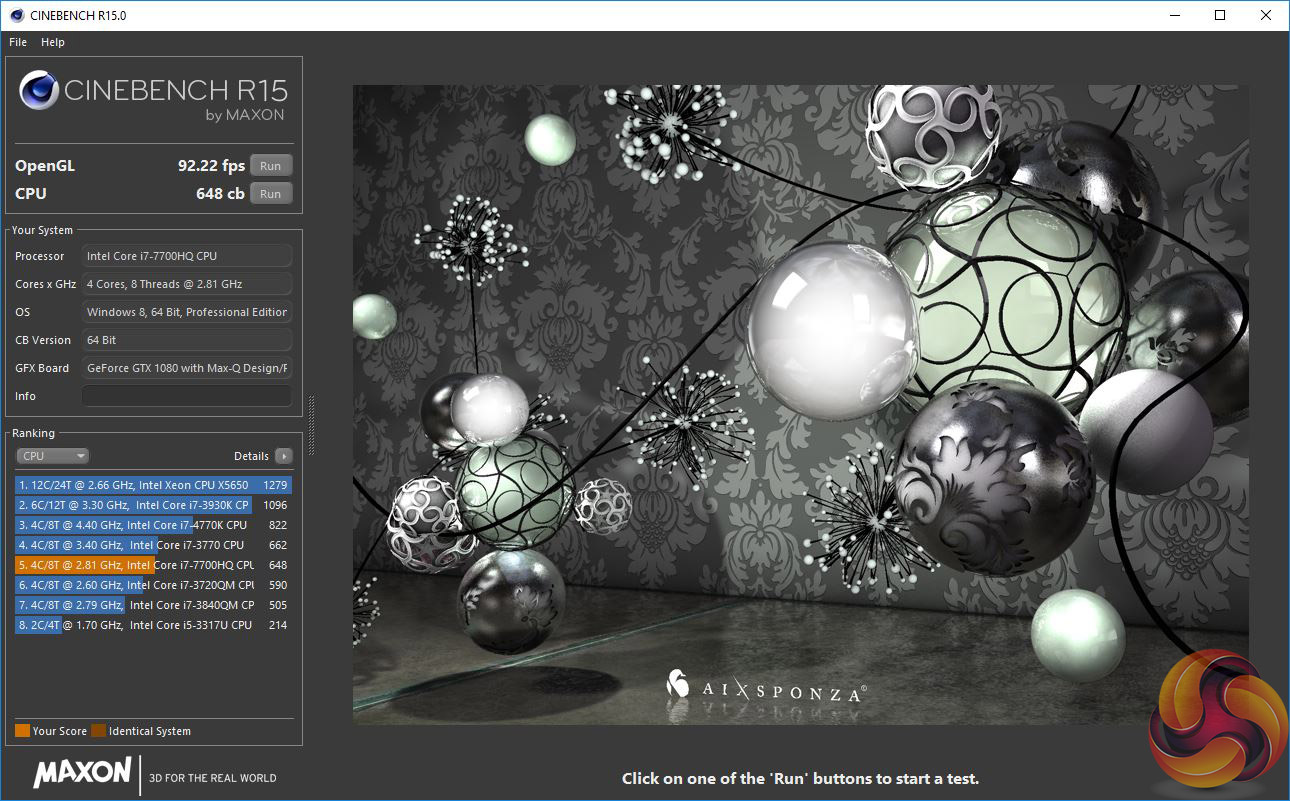Click the MAXON logo at bottom left
Image resolution: width=1290 pixels, height=801 pixels.
click(82, 772)
